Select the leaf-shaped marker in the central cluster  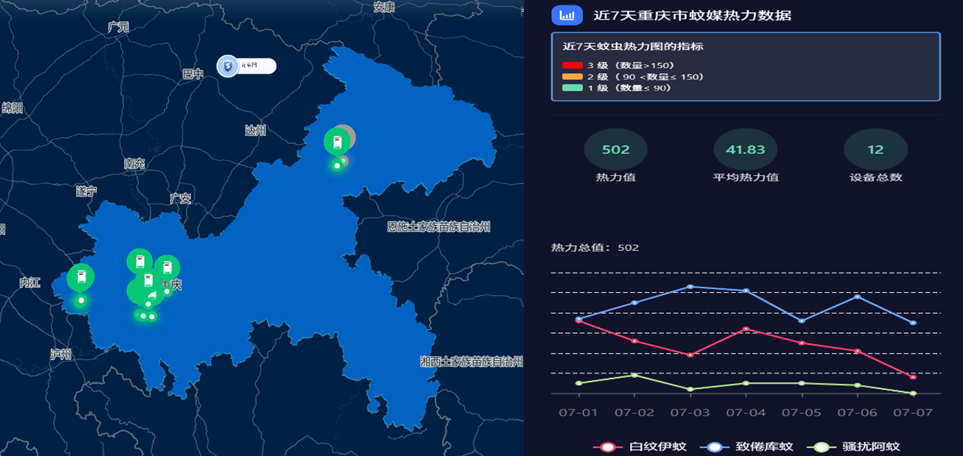tap(151, 296)
